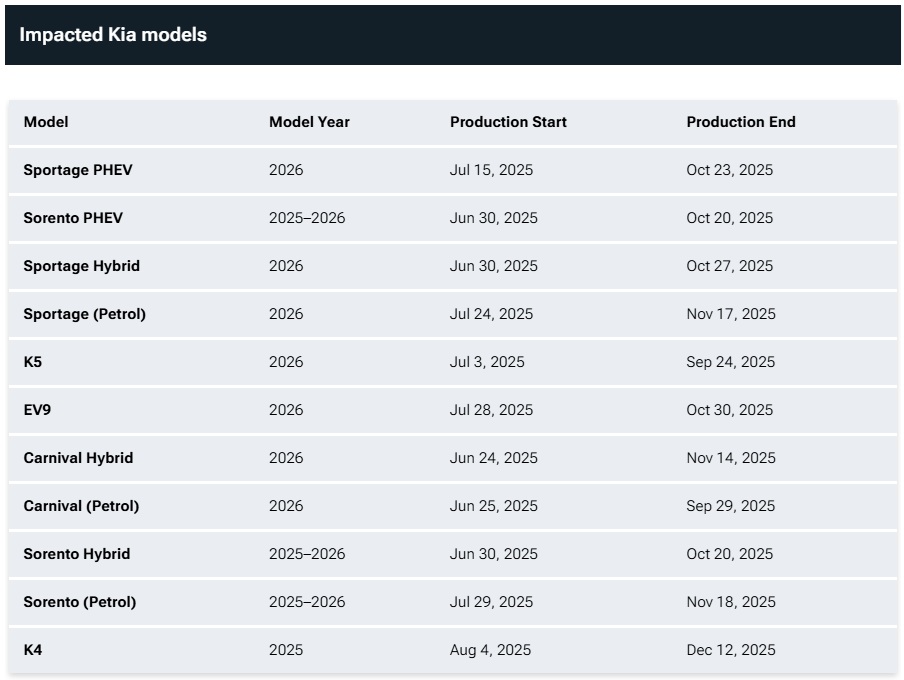Select the Sportage PHEV row name
This screenshot has height=680, width=904.
click(78, 170)
